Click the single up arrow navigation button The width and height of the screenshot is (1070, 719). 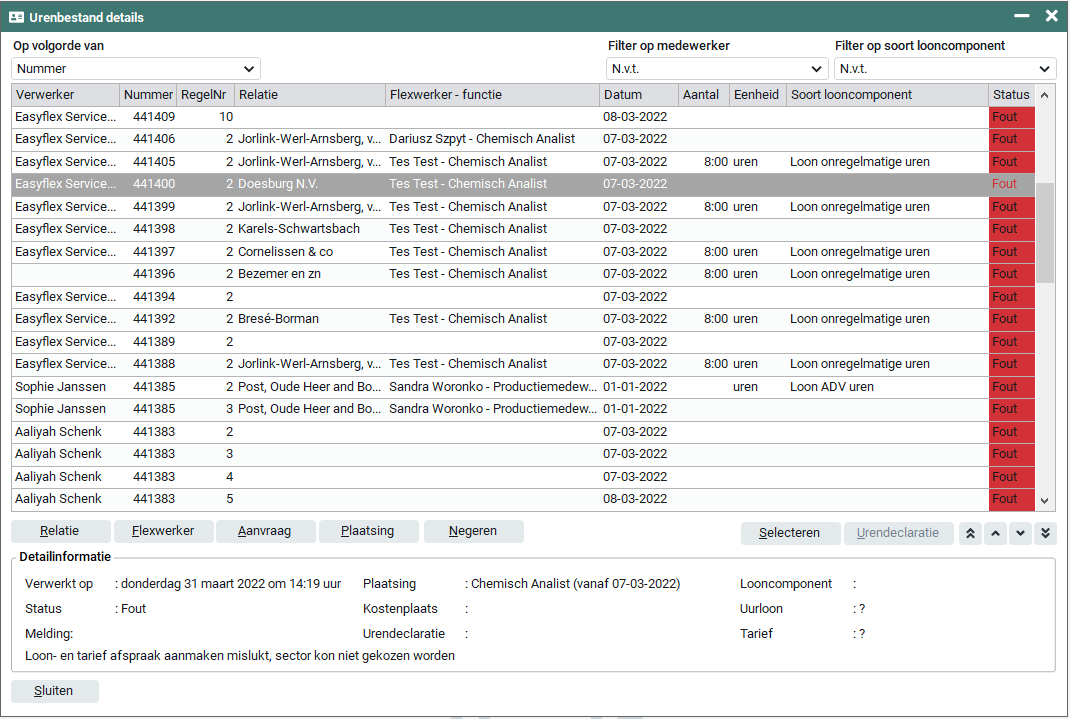point(995,533)
